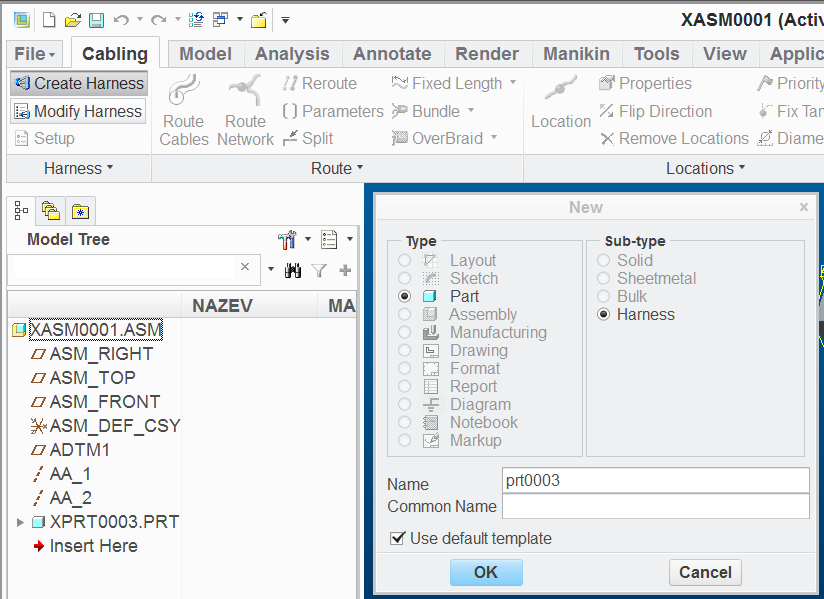Open the File menu
Screen dimensions: 824x599
35,54
